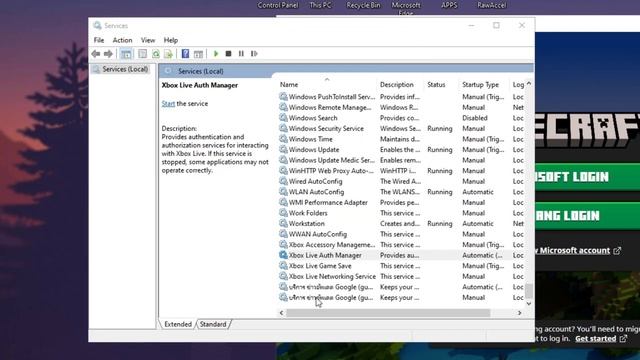Click the green Start Service icon
Screen dimensions: 640x360
pos(216,53)
